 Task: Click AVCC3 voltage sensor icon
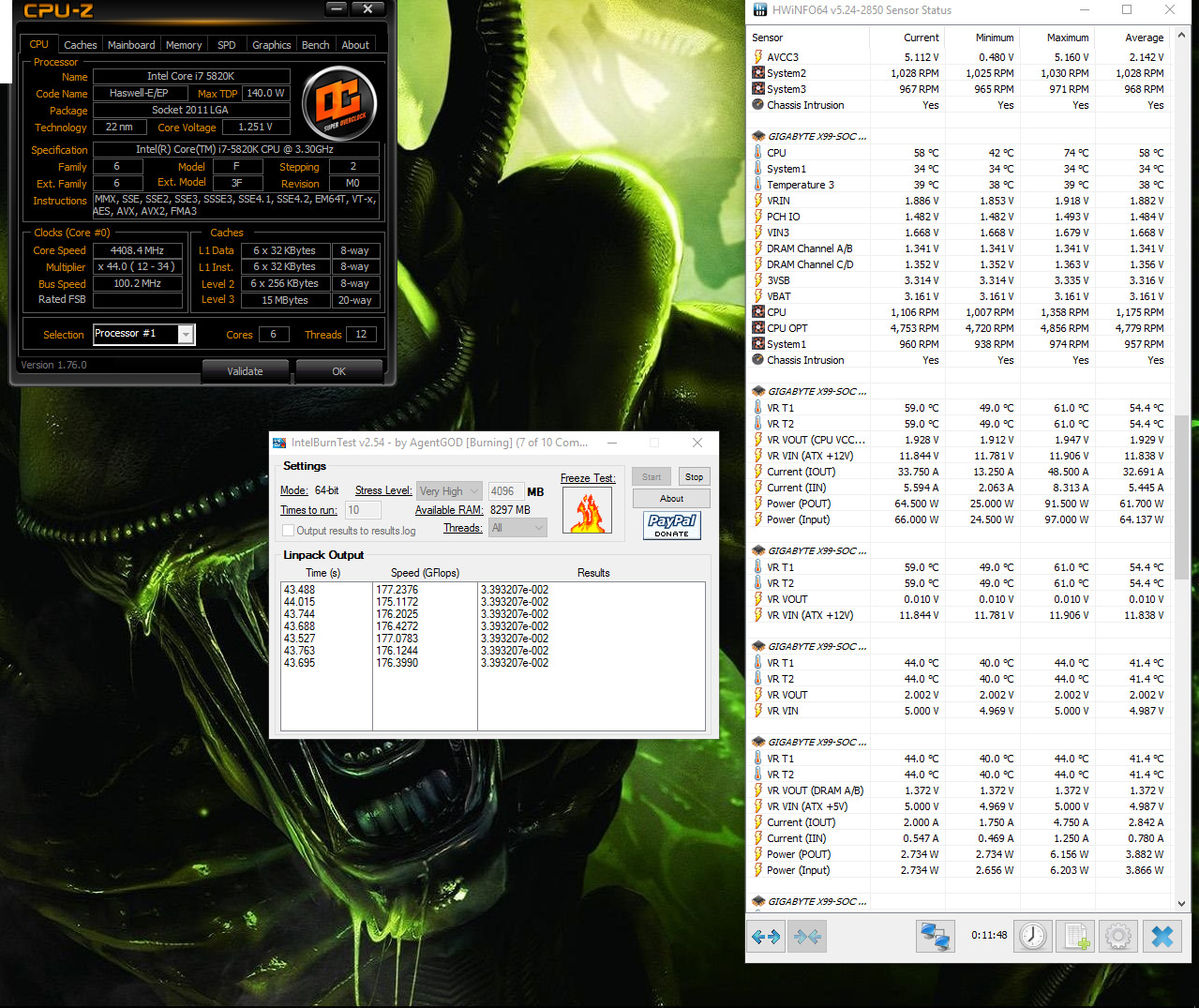point(757,57)
